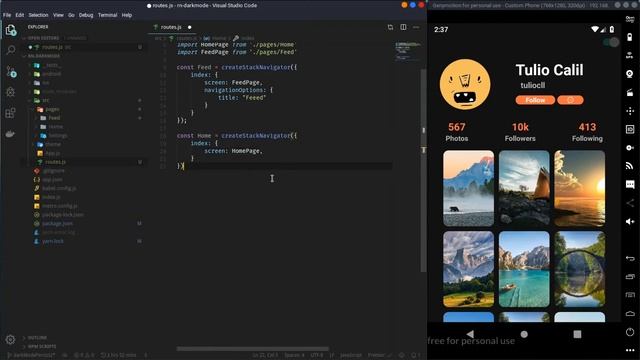Select the routes.js editor tab

point(171,27)
